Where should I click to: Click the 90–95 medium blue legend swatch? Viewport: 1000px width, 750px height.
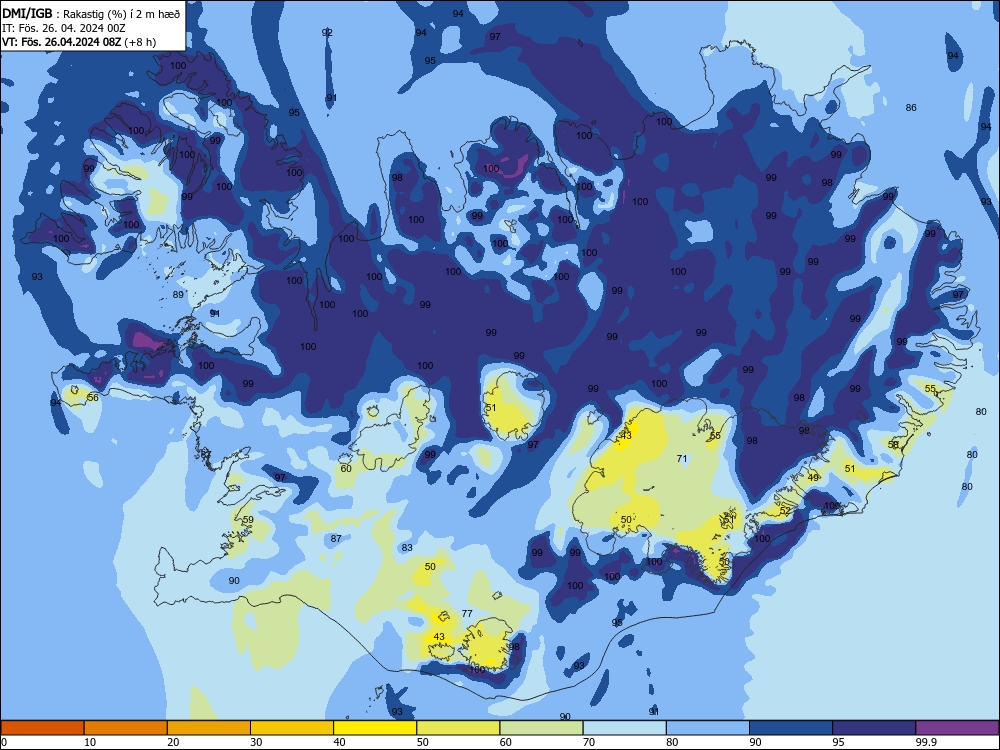791,728
